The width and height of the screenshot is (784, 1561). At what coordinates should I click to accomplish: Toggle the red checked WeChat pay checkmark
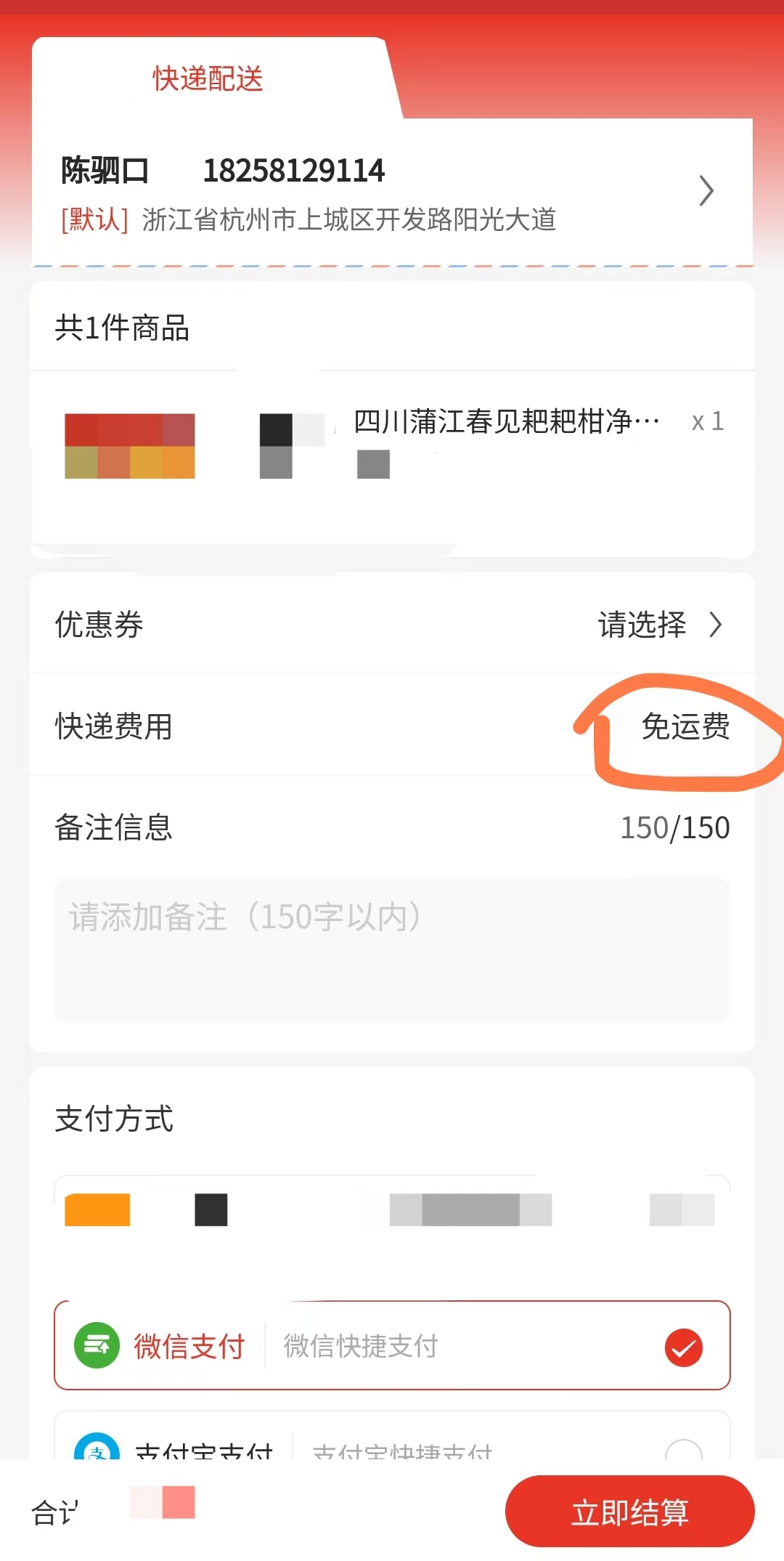[x=684, y=1348]
